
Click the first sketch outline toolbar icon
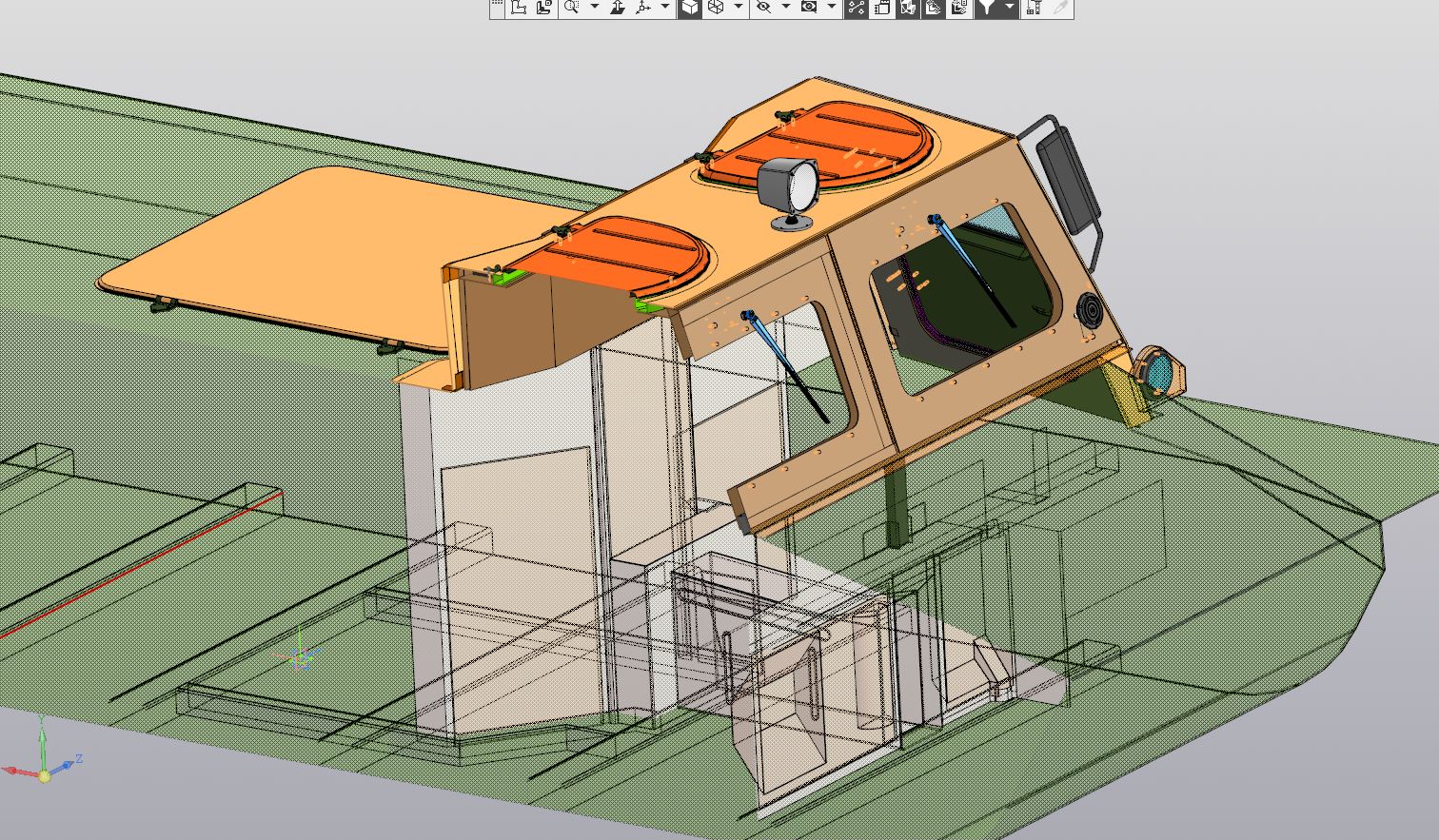tap(519, 8)
